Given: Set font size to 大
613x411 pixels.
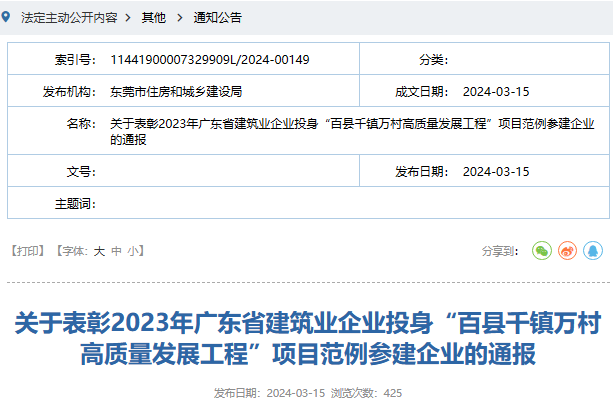Looking at the screenshot, I should click(x=99, y=251).
